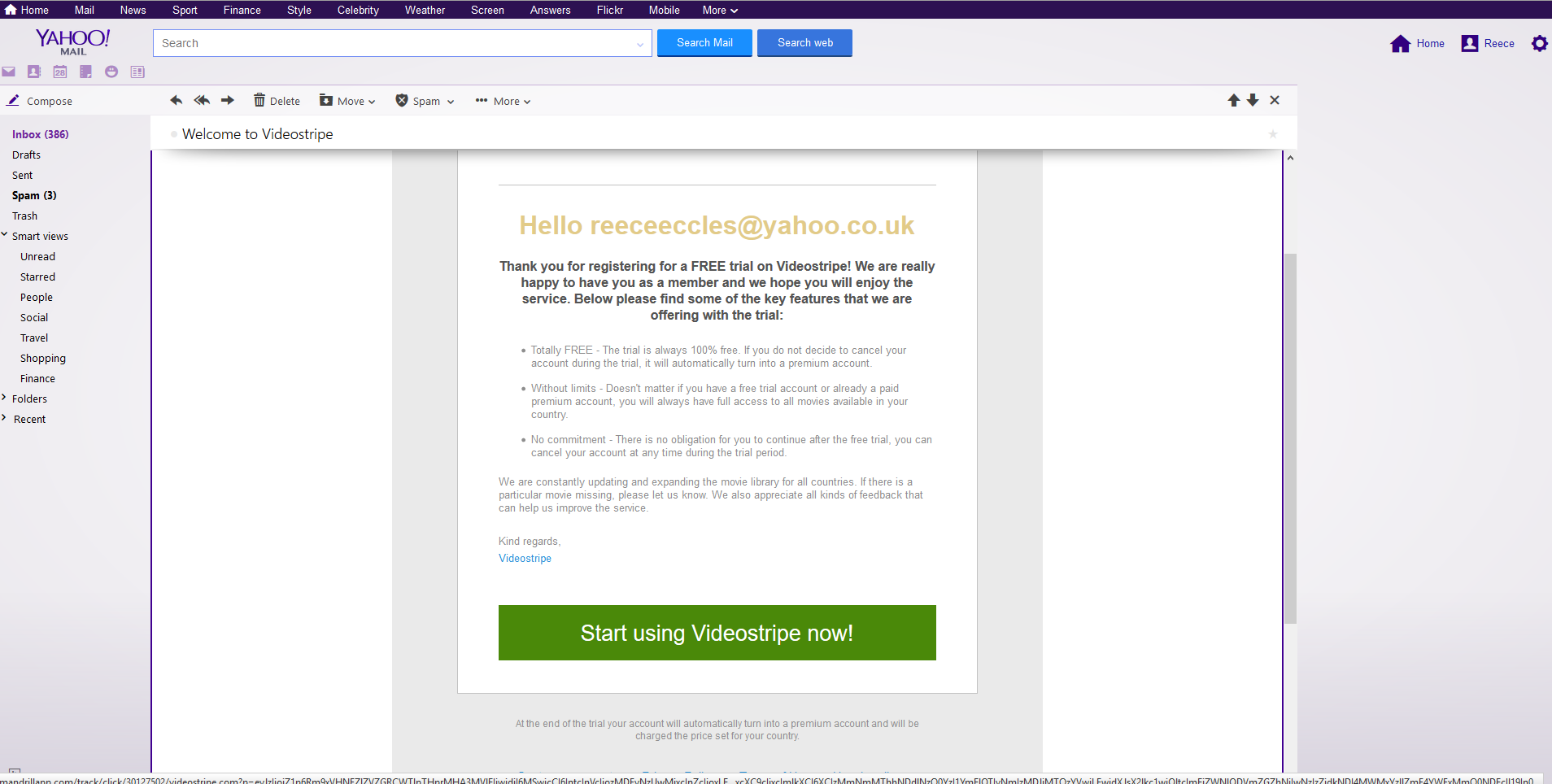Open the Home link in top navigation bar

[x=27, y=10]
